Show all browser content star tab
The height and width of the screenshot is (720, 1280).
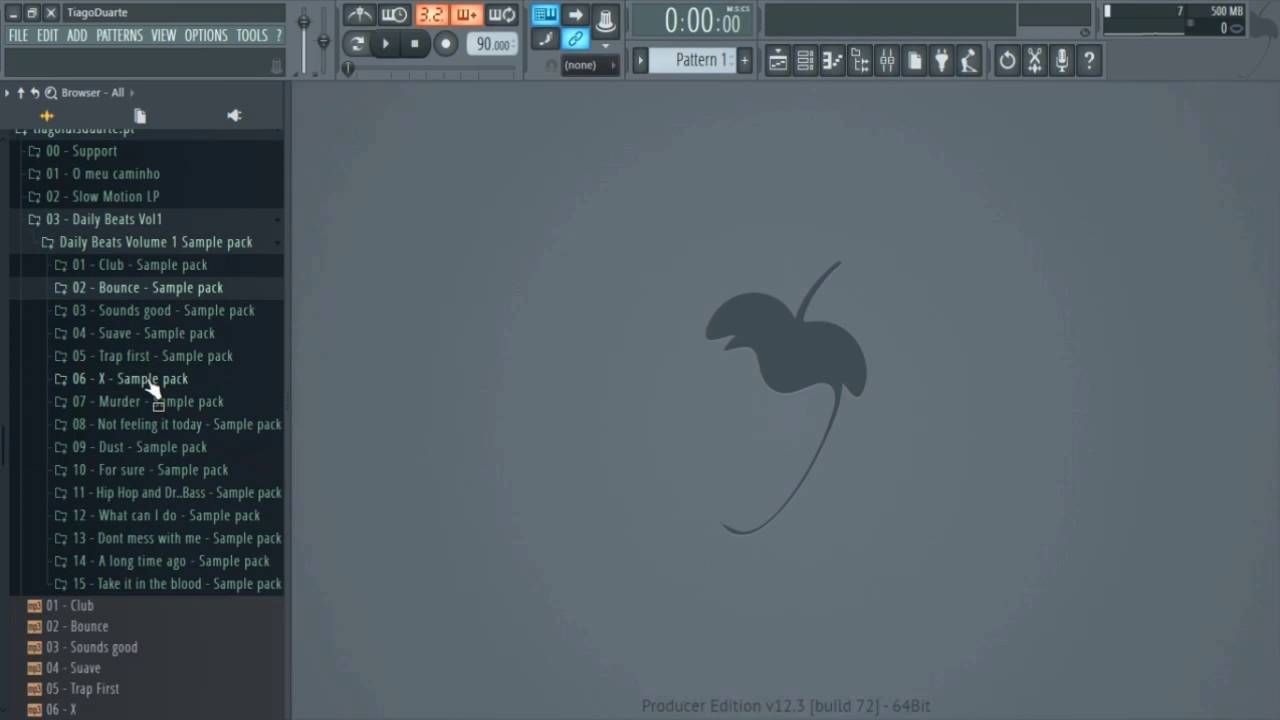47,116
